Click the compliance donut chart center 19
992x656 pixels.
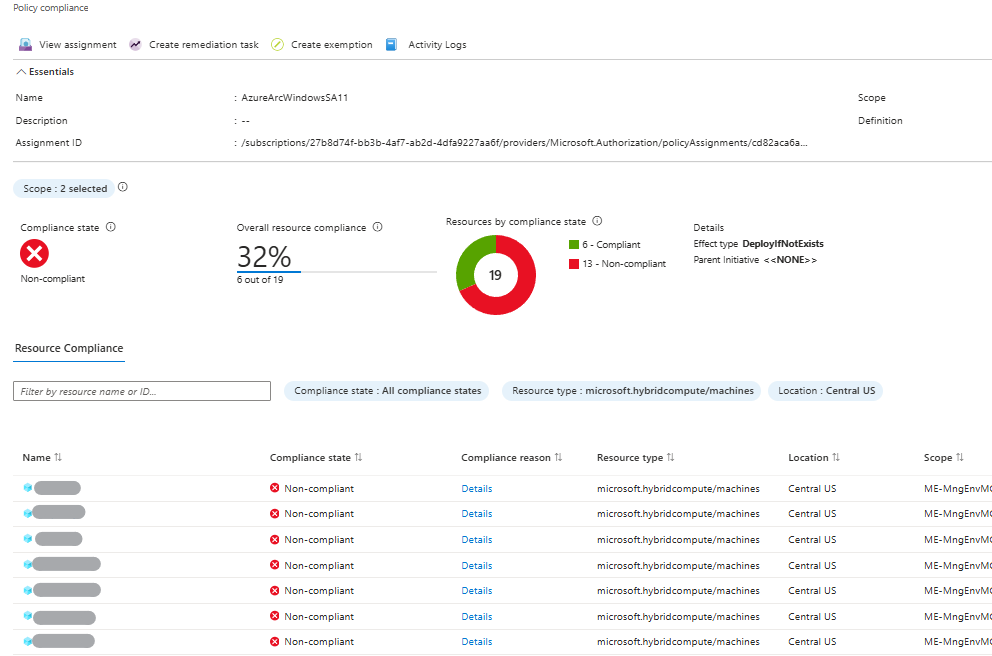point(495,275)
